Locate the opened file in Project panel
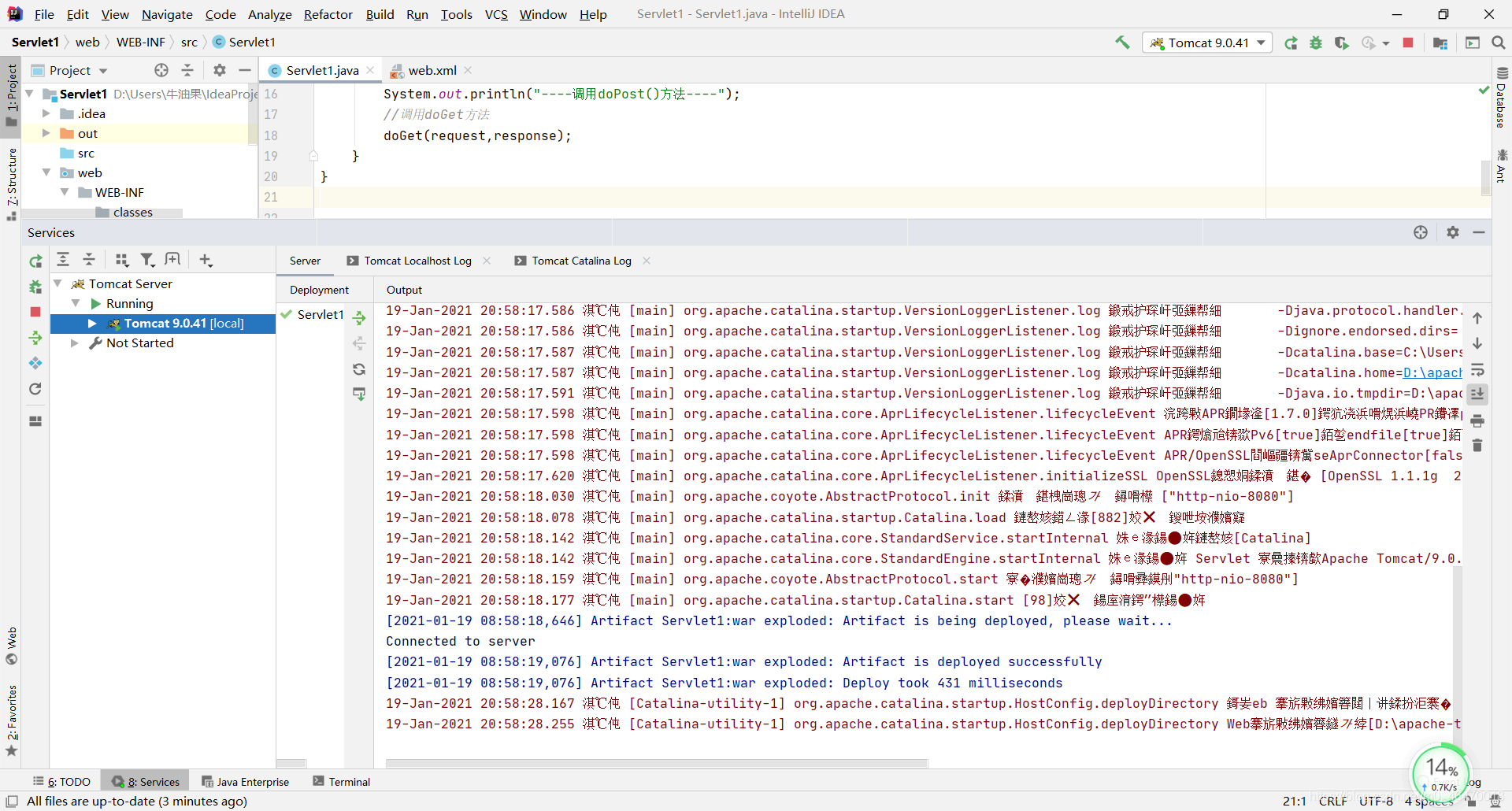The width and height of the screenshot is (1512, 811). click(x=161, y=70)
